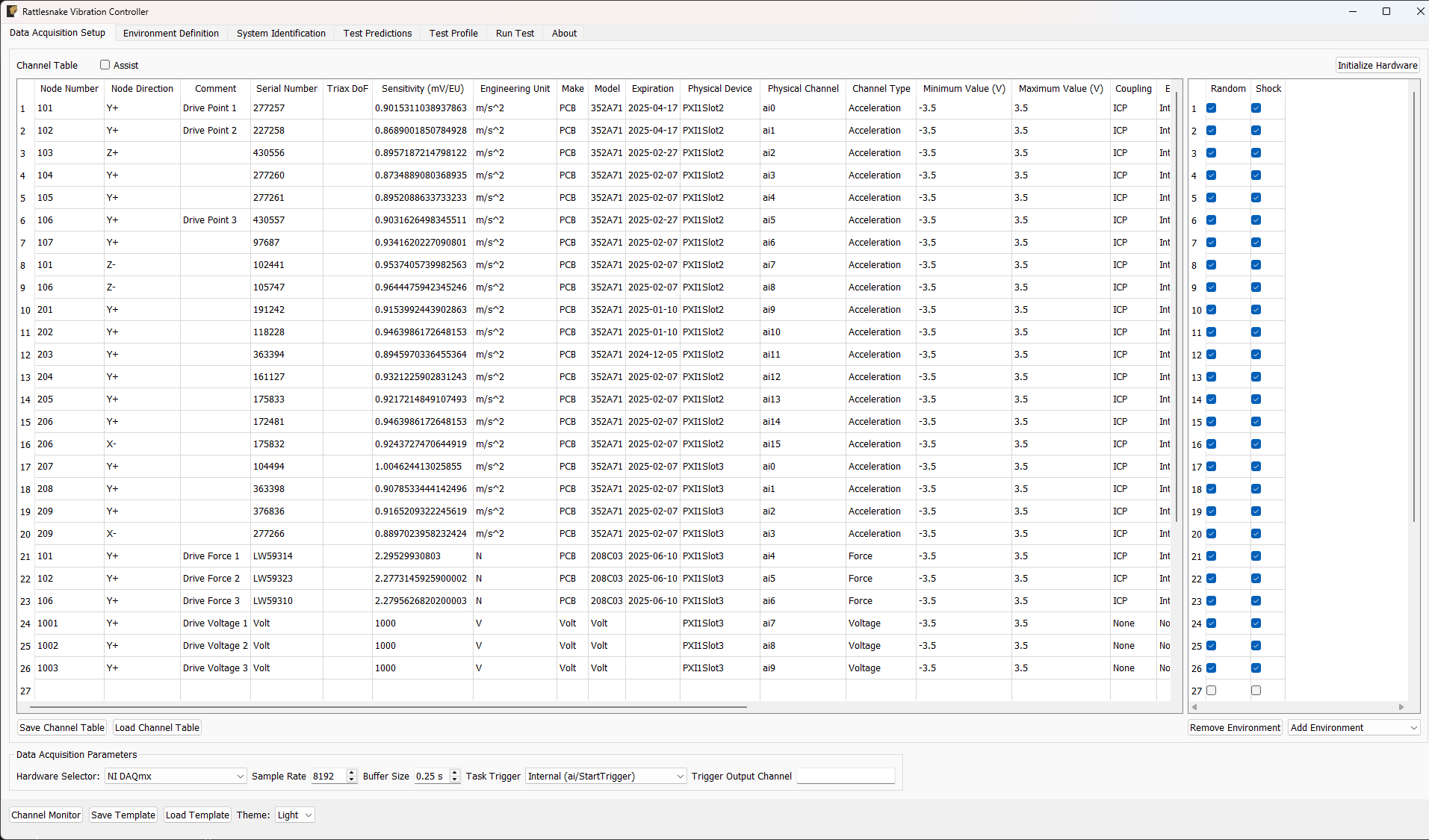Toggle Random checkbox for row 21
The image size is (1429, 840).
1212,556
